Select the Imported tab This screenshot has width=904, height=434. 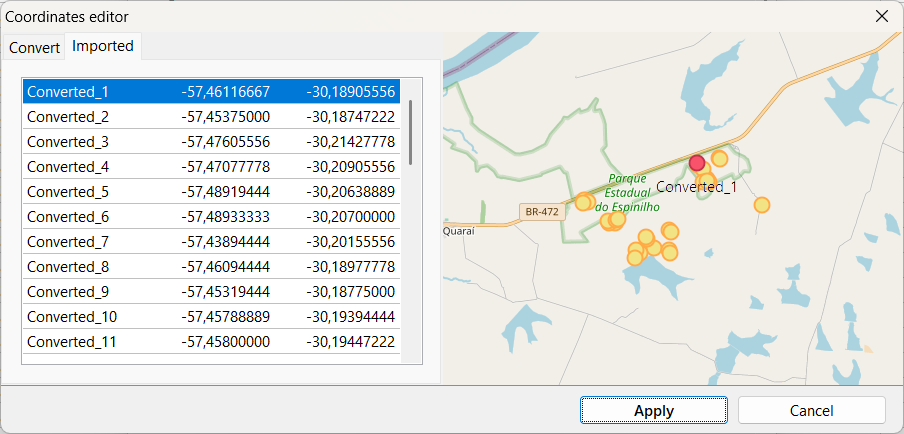103,46
